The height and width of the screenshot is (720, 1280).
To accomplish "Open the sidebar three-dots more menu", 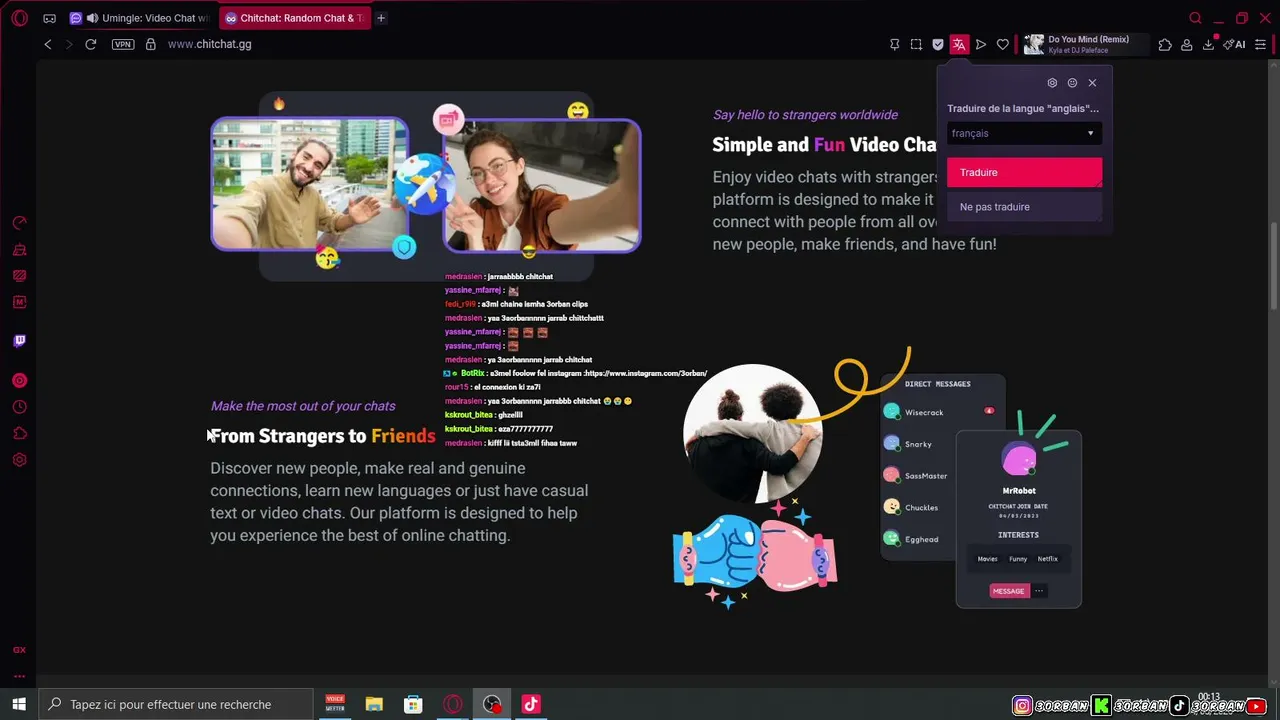I will 19,676.
